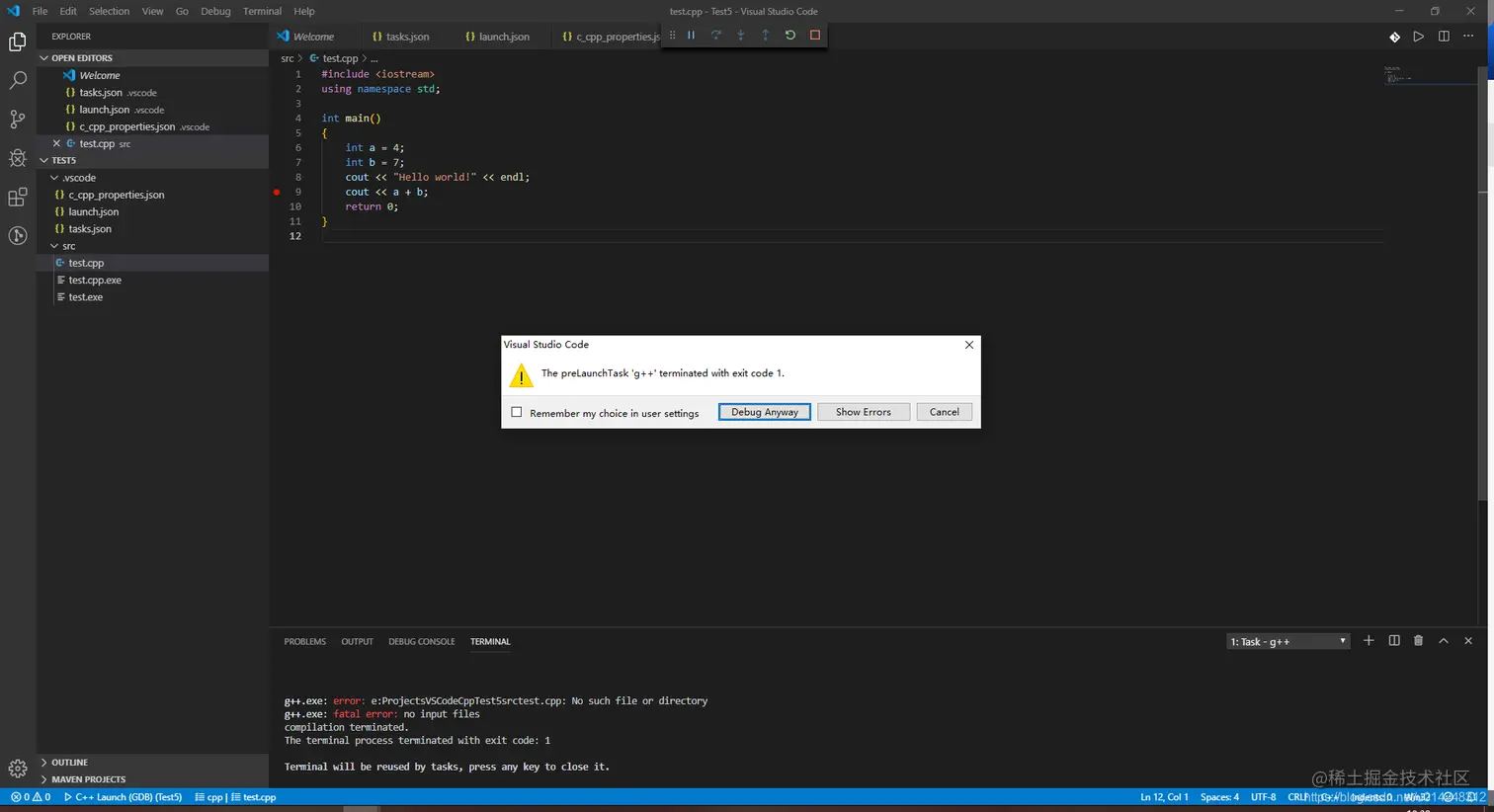Screen dimensions: 1494x812
Task: Open the Selection menu
Action: [109, 11]
